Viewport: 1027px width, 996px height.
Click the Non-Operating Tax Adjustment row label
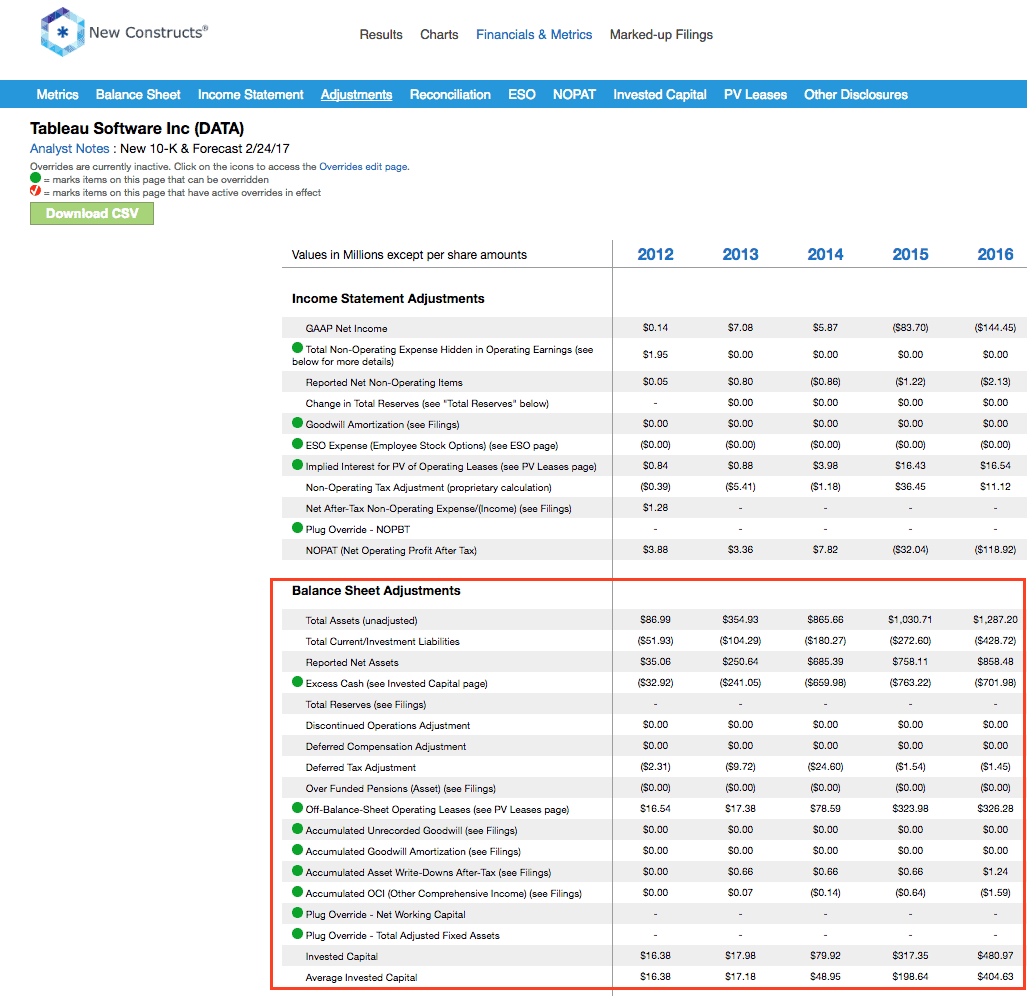tap(428, 487)
